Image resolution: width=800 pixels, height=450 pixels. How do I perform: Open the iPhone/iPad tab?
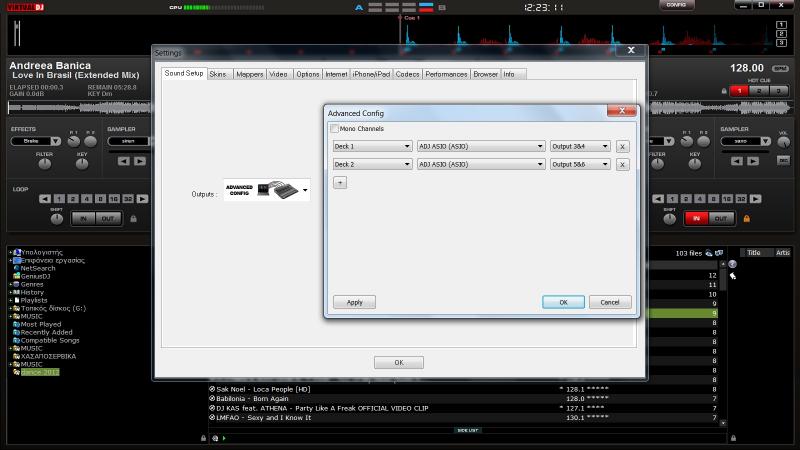371,74
